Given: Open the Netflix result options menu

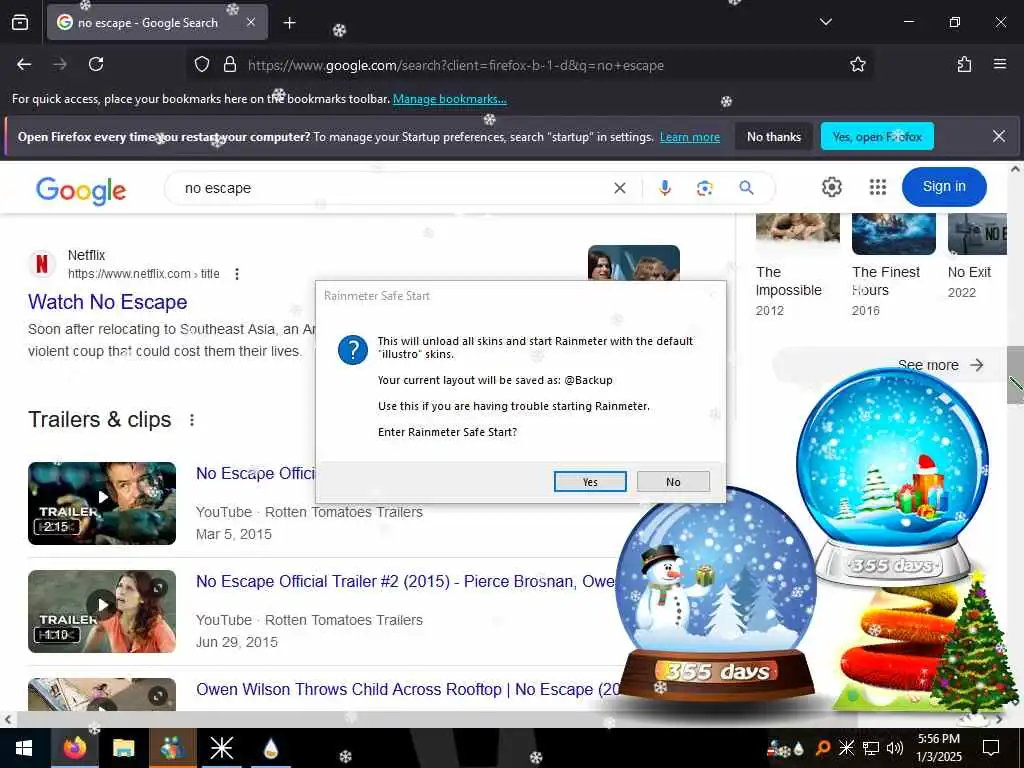Looking at the screenshot, I should [237, 274].
